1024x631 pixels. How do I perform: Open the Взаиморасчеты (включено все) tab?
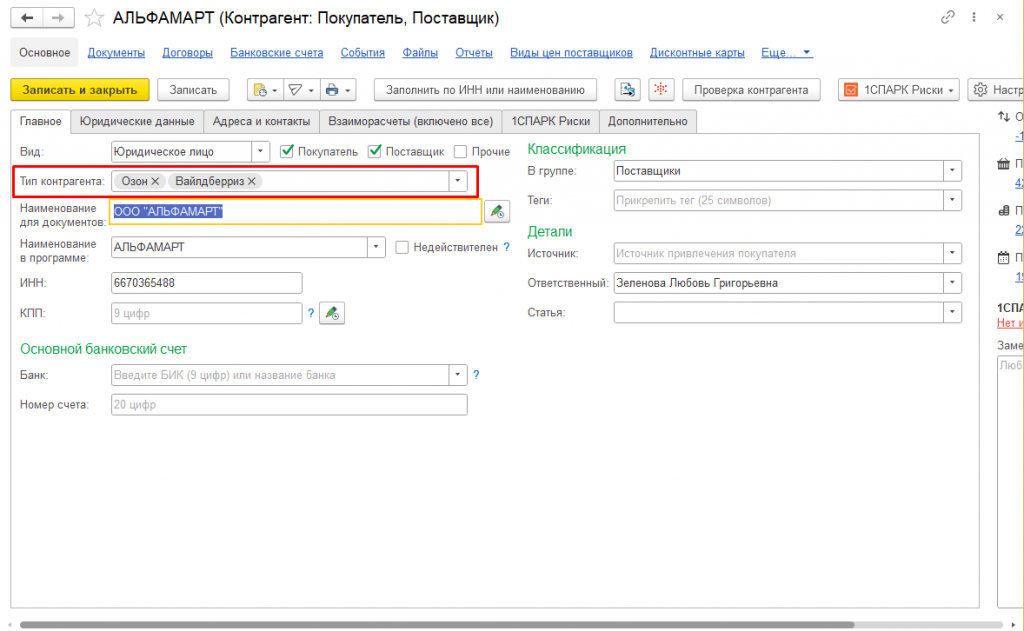410,121
